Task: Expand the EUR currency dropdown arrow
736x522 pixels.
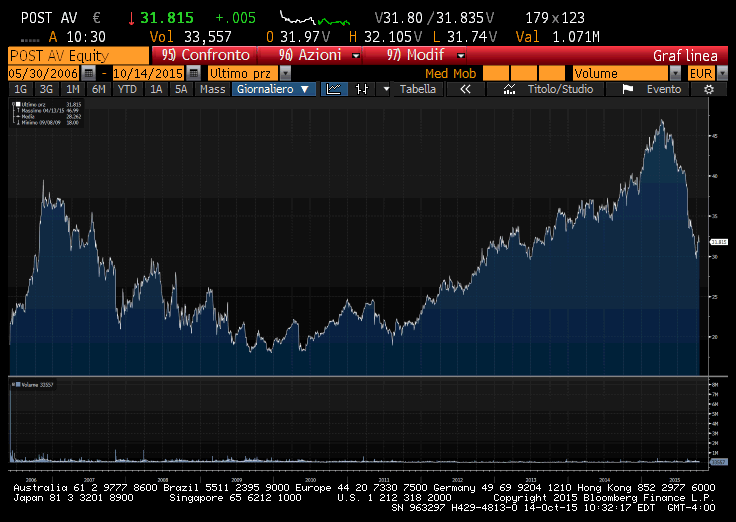Action: click(x=722, y=73)
